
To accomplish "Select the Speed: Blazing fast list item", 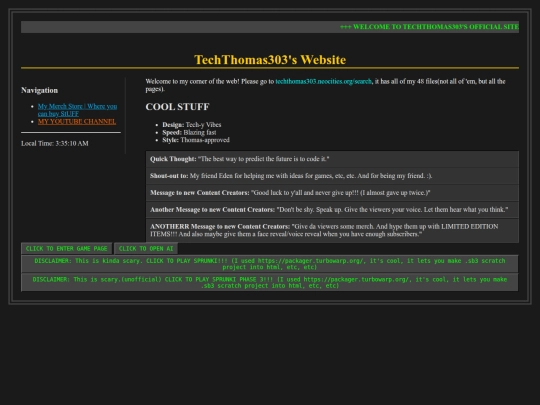I will [189, 132].
